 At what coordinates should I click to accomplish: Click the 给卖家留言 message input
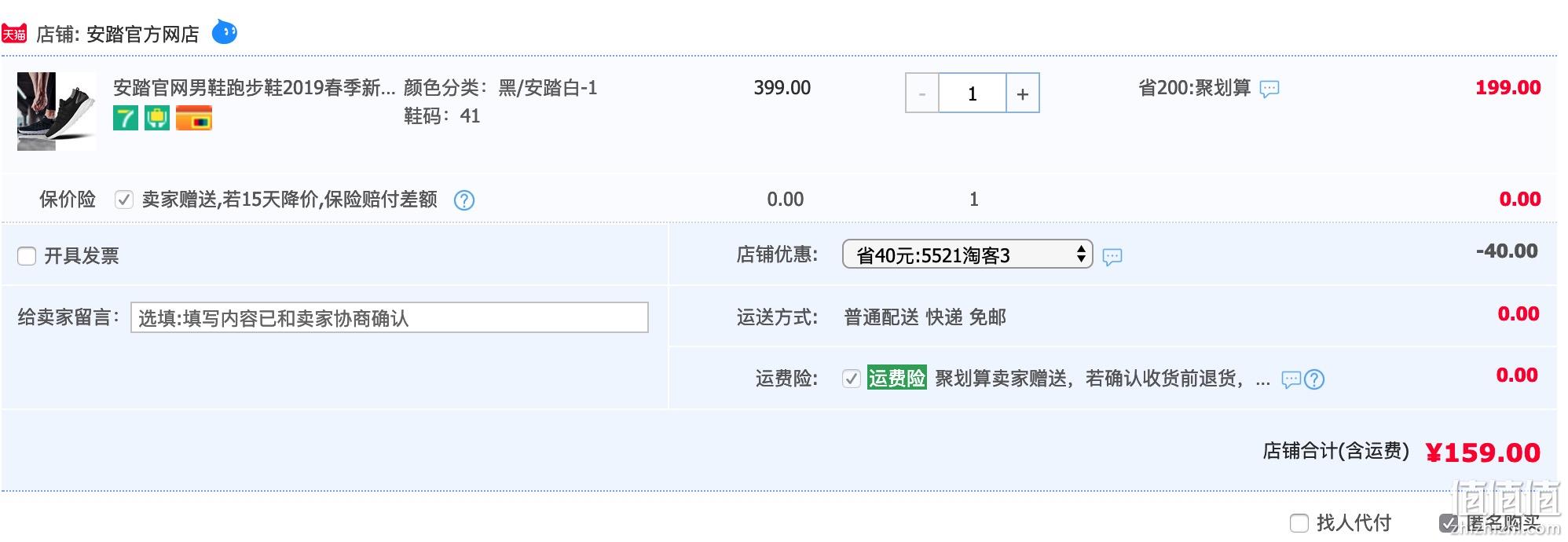[390, 317]
